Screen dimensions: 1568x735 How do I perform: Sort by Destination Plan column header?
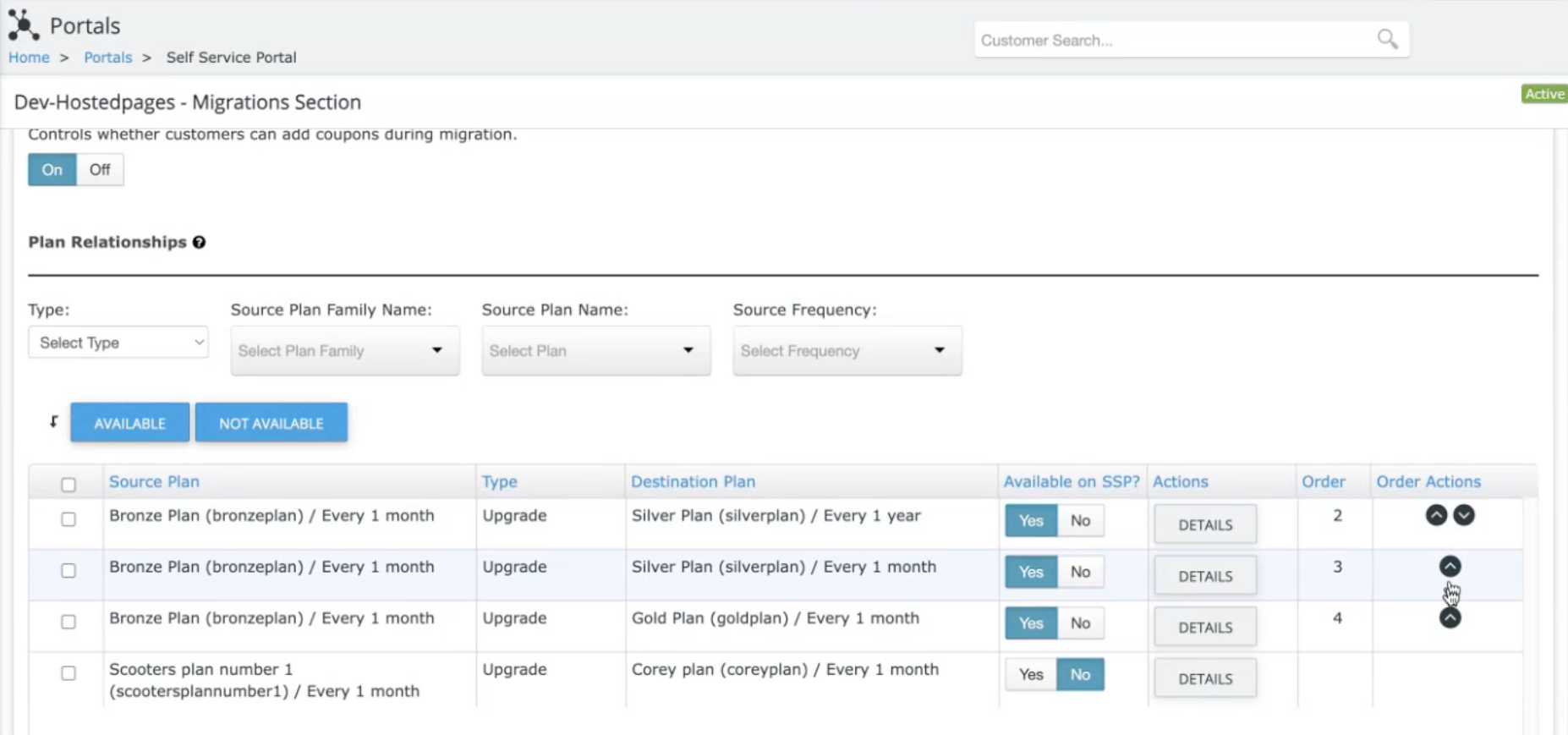click(693, 481)
